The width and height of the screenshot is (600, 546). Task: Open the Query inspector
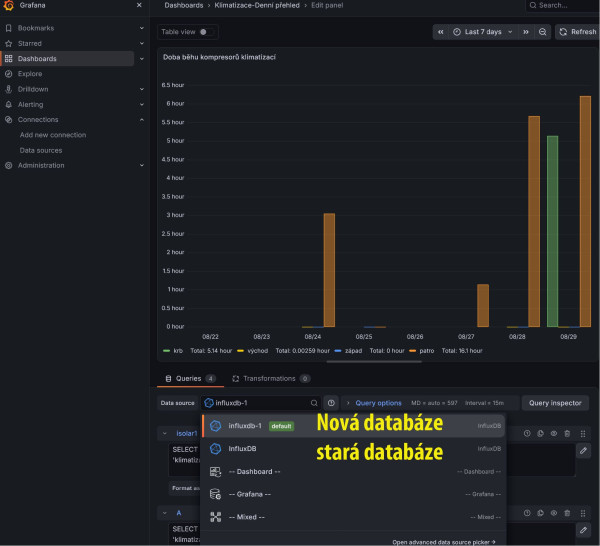(x=555, y=403)
